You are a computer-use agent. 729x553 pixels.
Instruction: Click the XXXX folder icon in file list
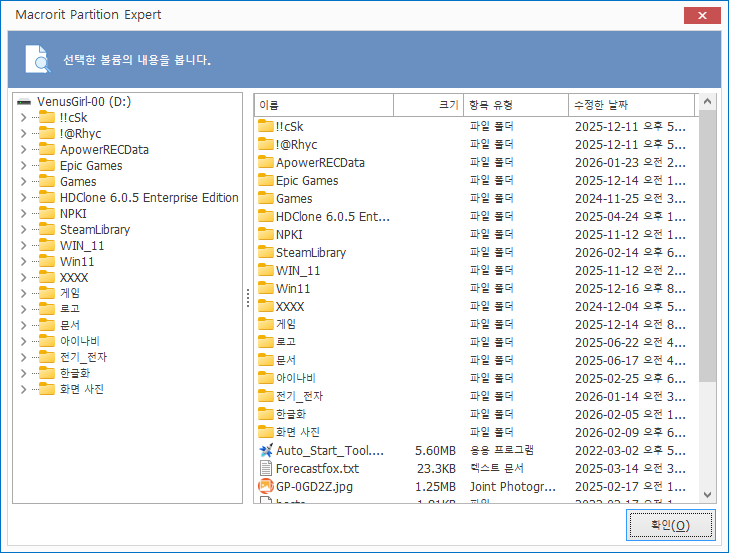[x=265, y=306]
